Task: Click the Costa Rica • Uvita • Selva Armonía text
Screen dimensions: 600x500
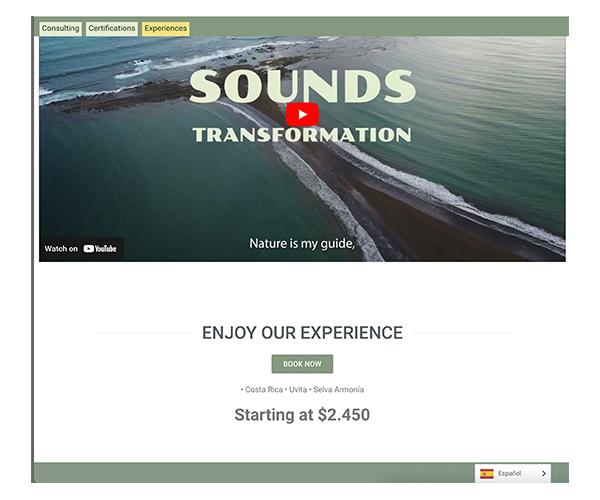Action: click(x=302, y=389)
